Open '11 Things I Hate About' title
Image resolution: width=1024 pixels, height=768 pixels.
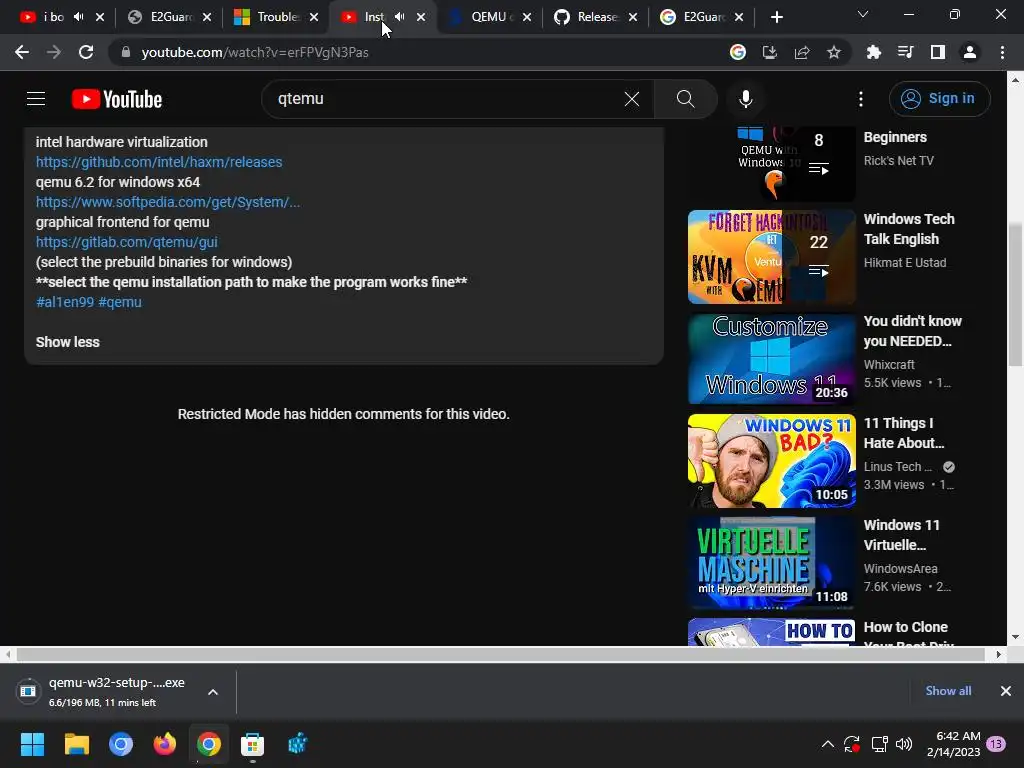pyautogui.click(x=904, y=433)
